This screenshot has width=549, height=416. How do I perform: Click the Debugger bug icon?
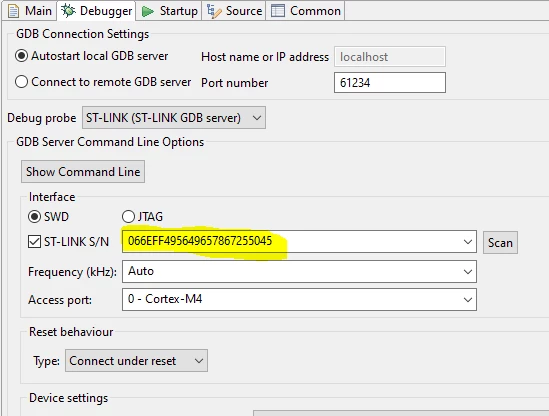[68, 11]
